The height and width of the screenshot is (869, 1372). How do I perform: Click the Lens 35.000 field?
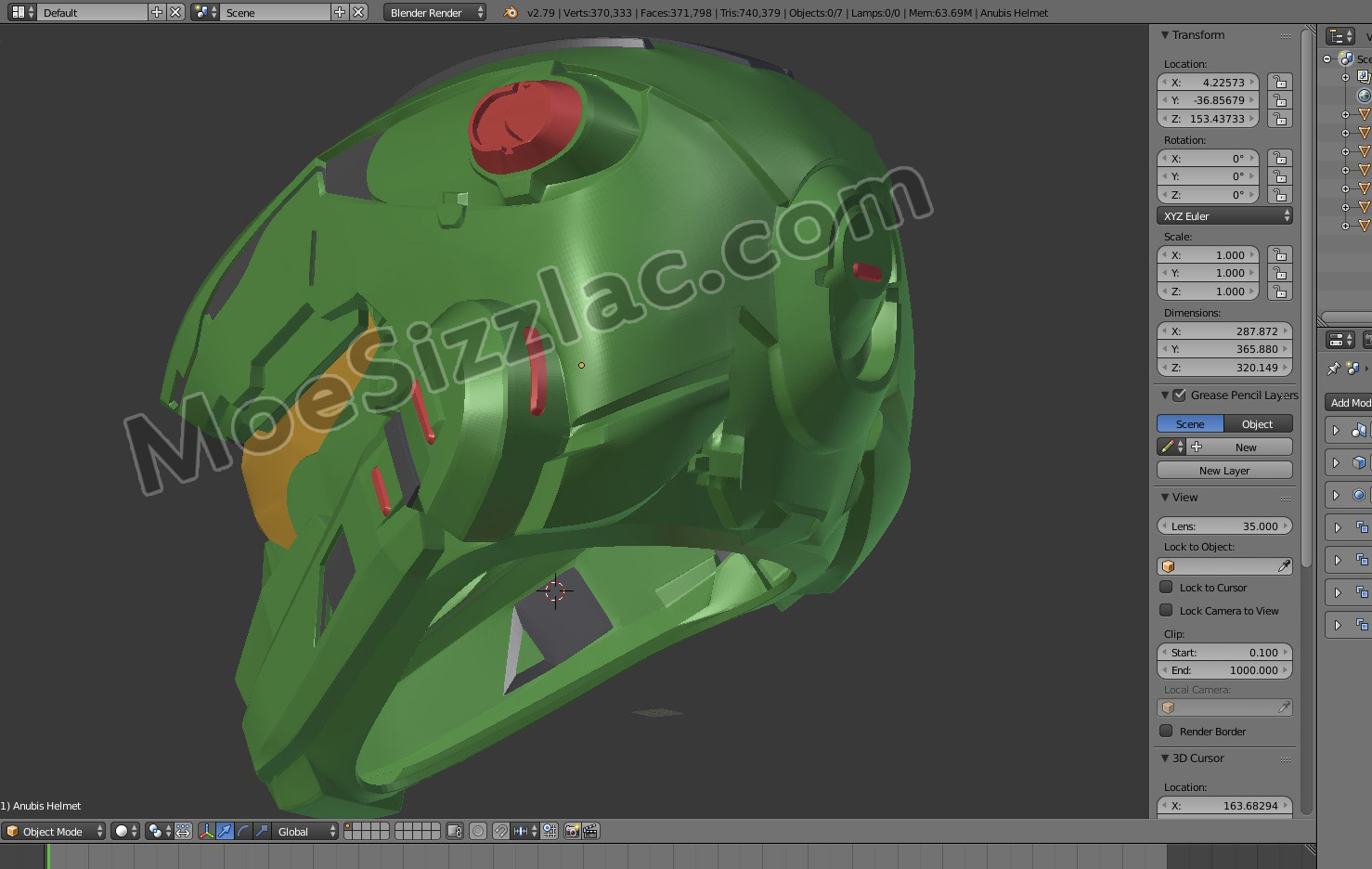pyautogui.click(x=1224, y=525)
